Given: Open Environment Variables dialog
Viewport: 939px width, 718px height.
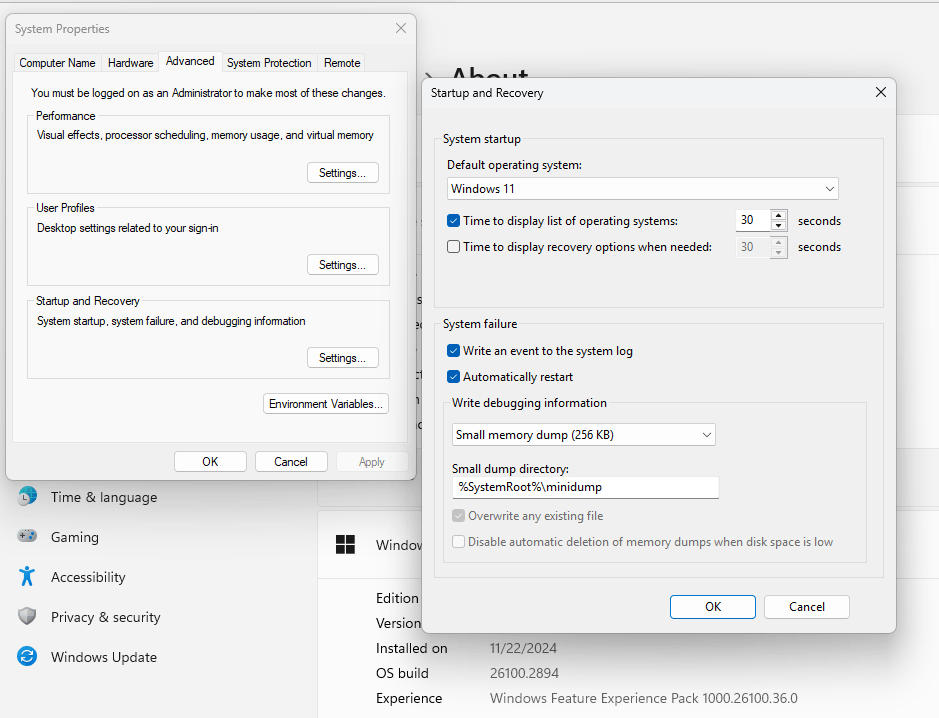Looking at the screenshot, I should (x=326, y=404).
